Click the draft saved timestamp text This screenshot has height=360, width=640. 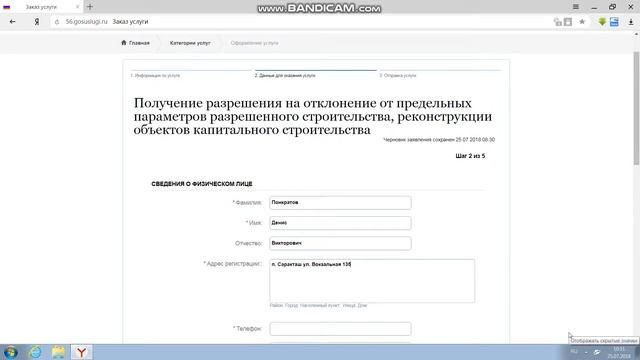click(x=439, y=140)
